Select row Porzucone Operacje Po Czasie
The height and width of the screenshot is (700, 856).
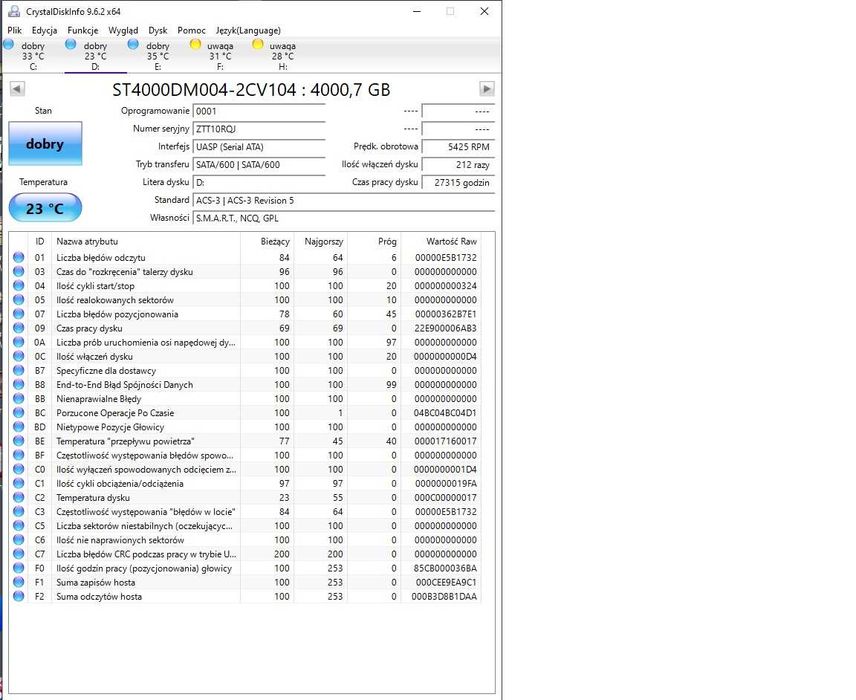246,413
